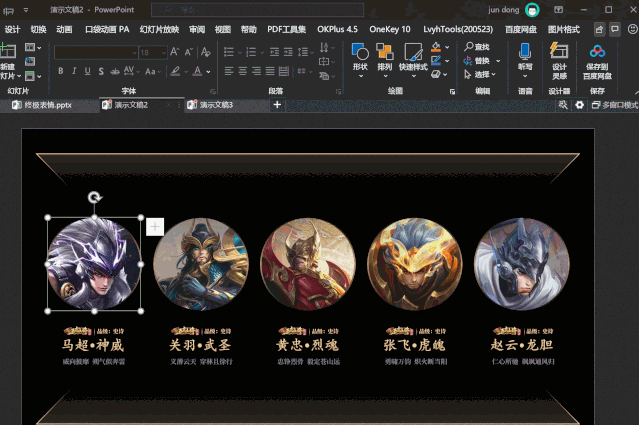
Task: Open Quick Styles (快速样式)
Action: (413, 60)
